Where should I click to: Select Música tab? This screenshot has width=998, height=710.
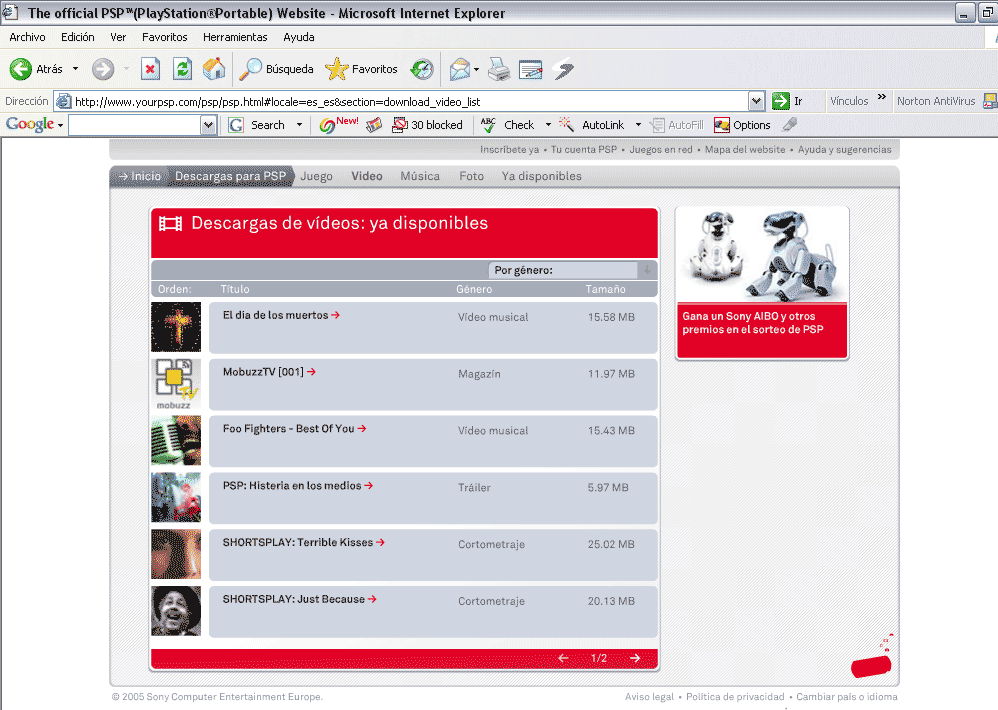tap(420, 176)
